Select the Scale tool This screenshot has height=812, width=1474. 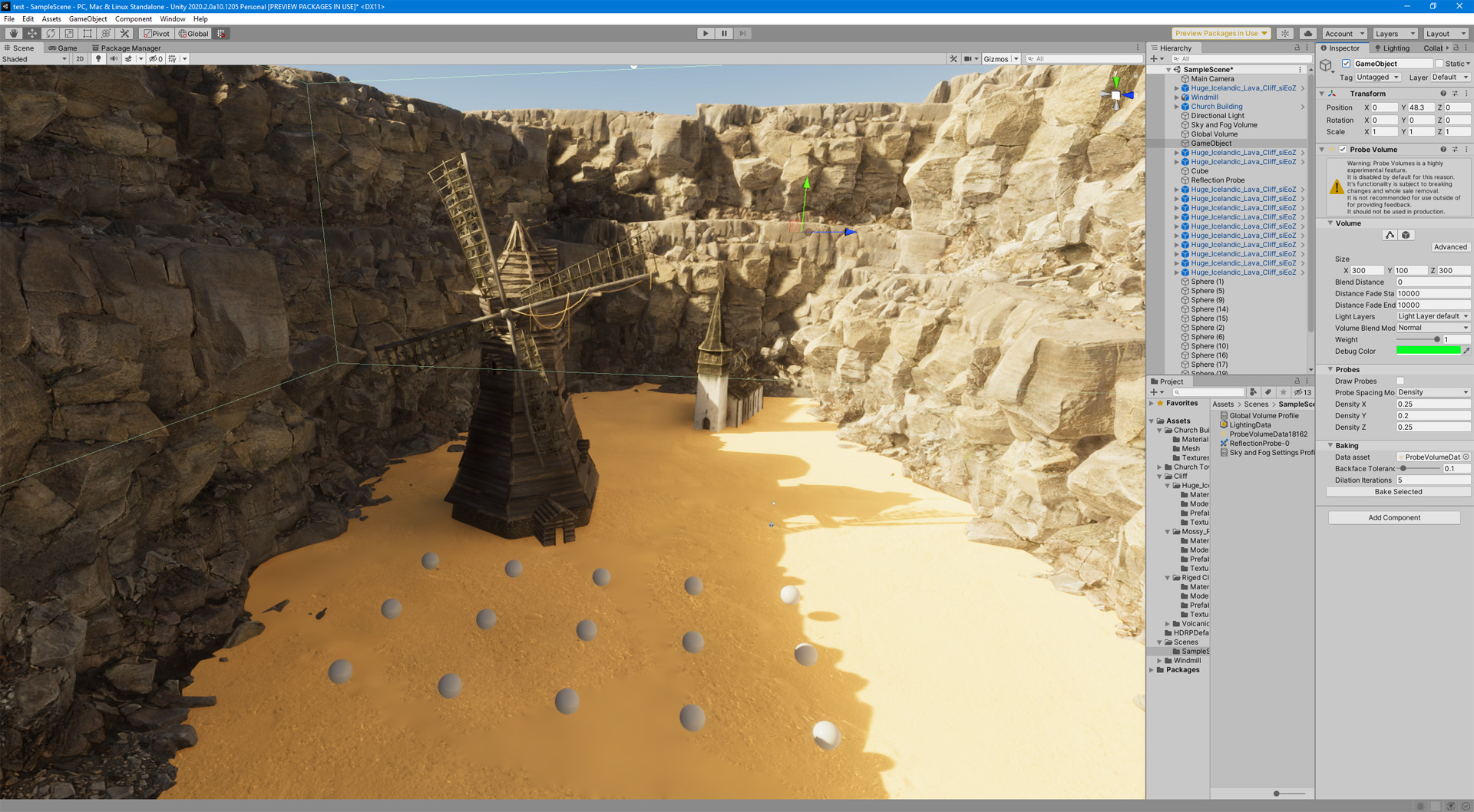coord(69,33)
